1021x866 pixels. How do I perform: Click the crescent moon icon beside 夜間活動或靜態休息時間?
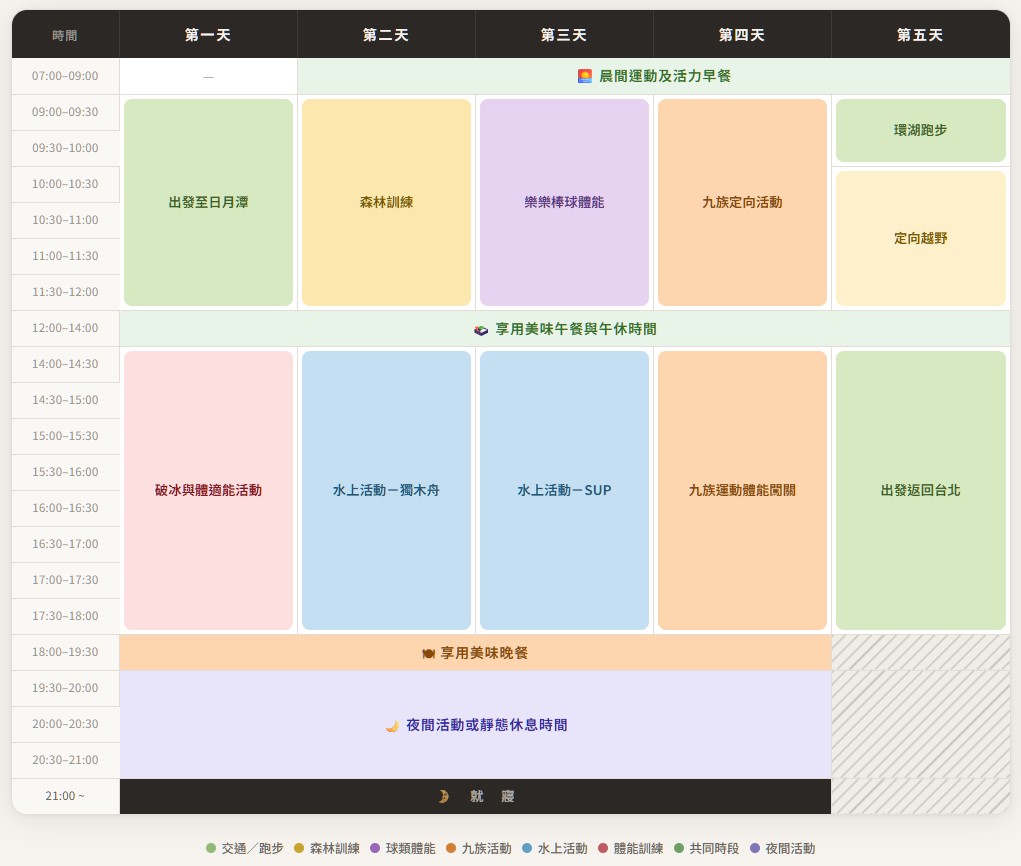point(392,726)
